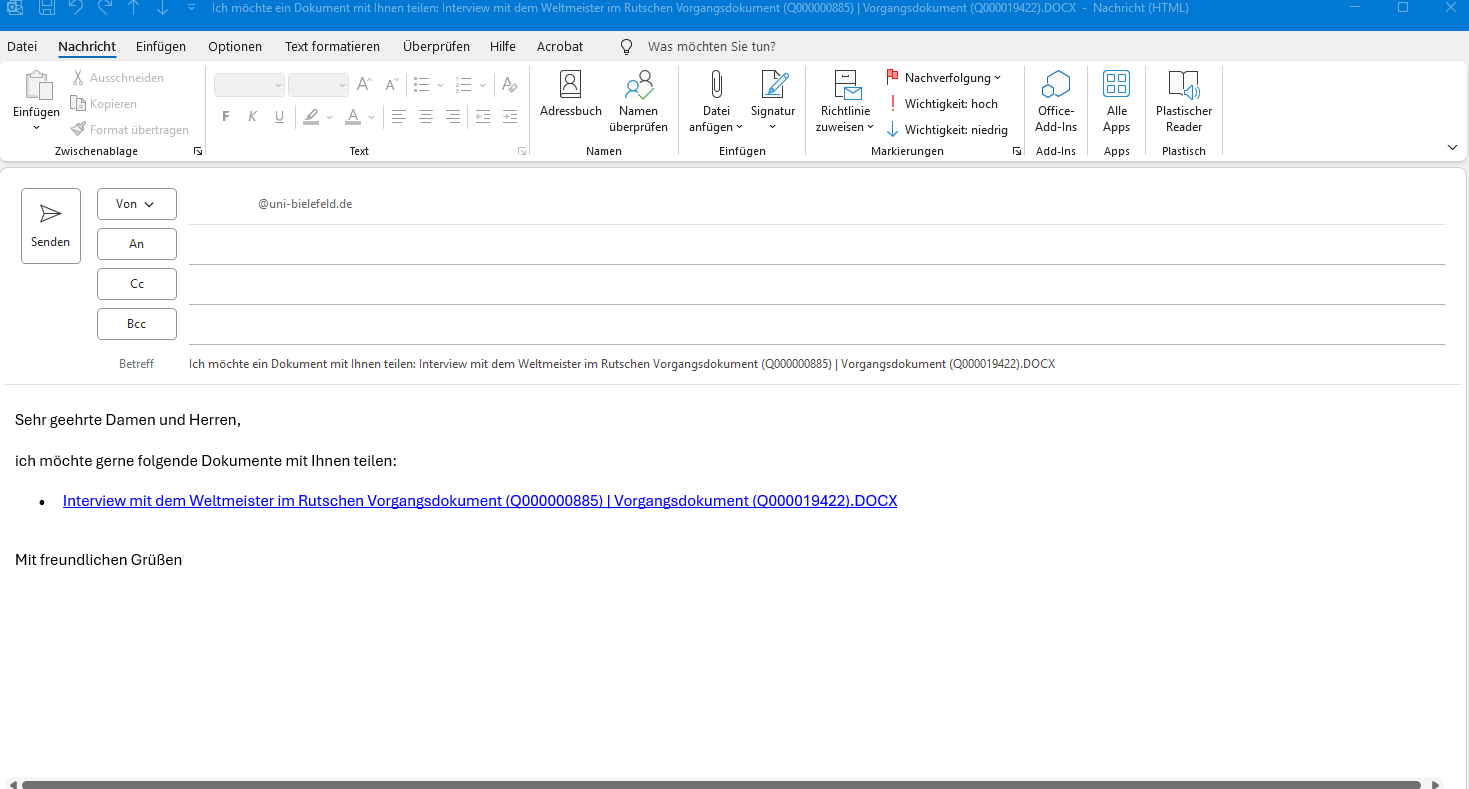
Task: Click the Senden button
Action: point(51,226)
